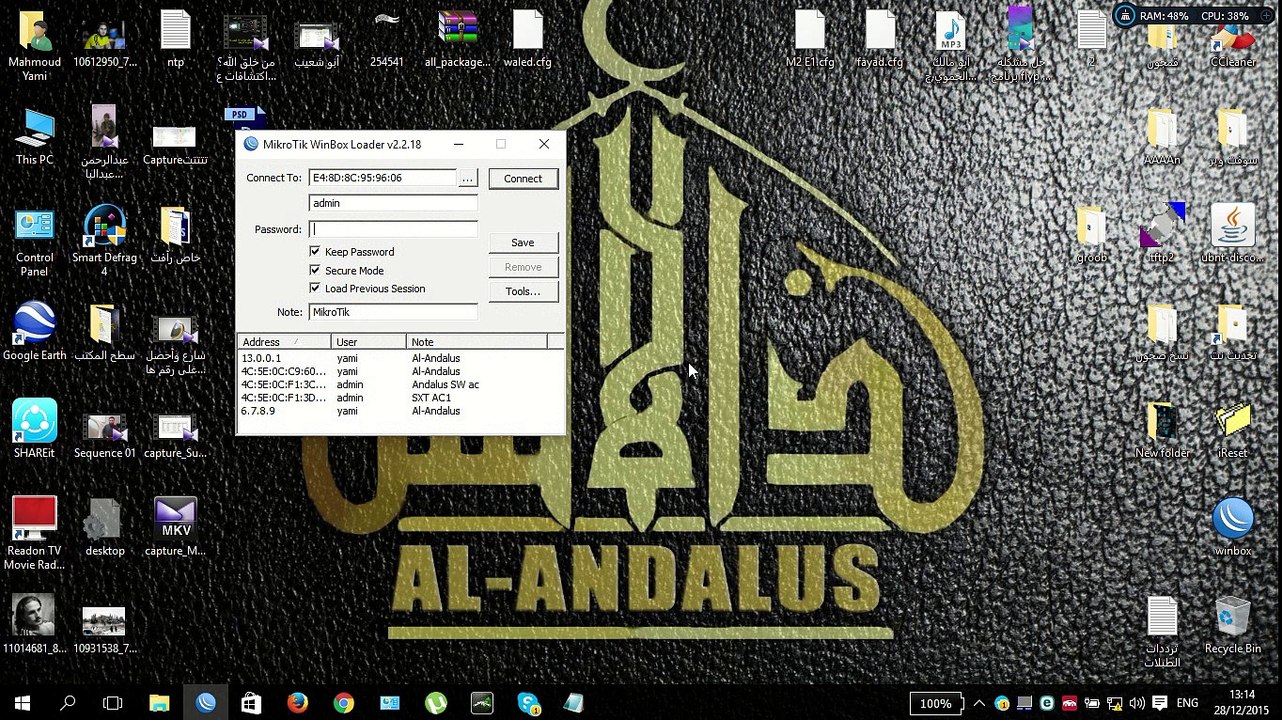1282x720 pixels.
Task: Open the Connect To address browse button
Action: pos(467,178)
